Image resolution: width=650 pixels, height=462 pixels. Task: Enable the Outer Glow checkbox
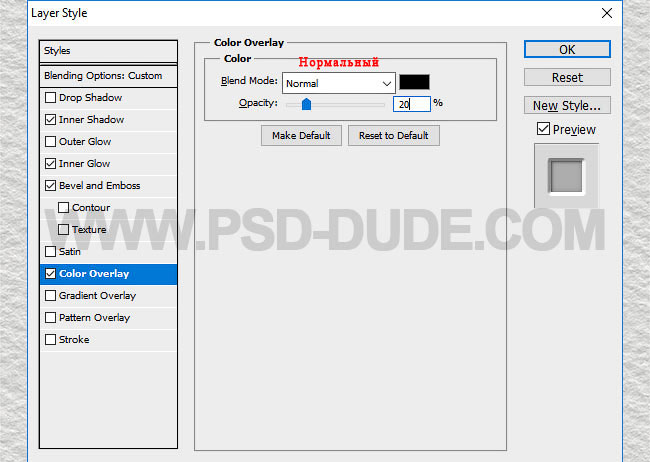pyautogui.click(x=50, y=141)
